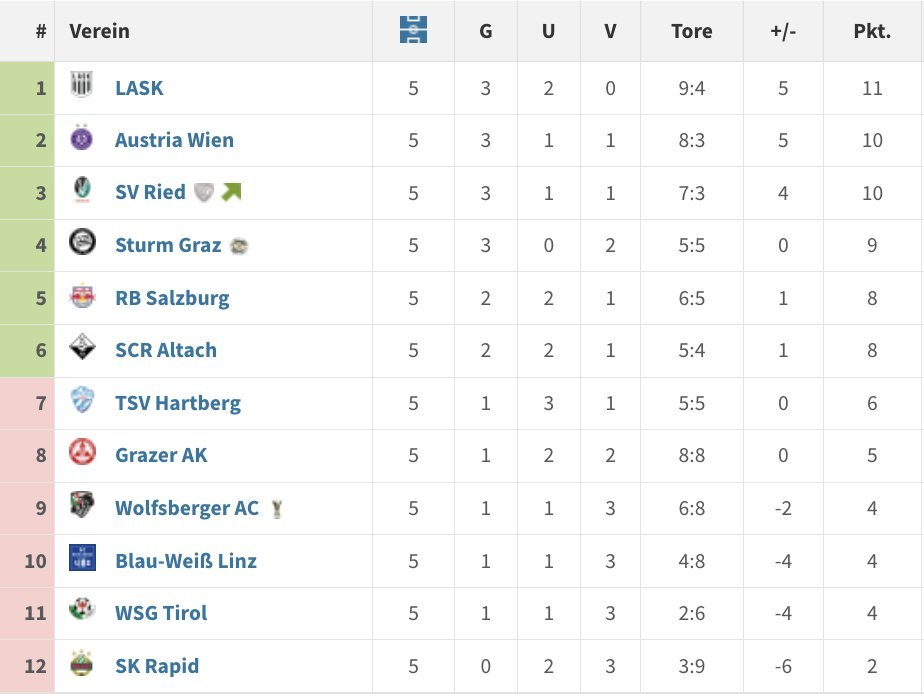Click the green promoted arrow beside SV Ried

point(232,192)
